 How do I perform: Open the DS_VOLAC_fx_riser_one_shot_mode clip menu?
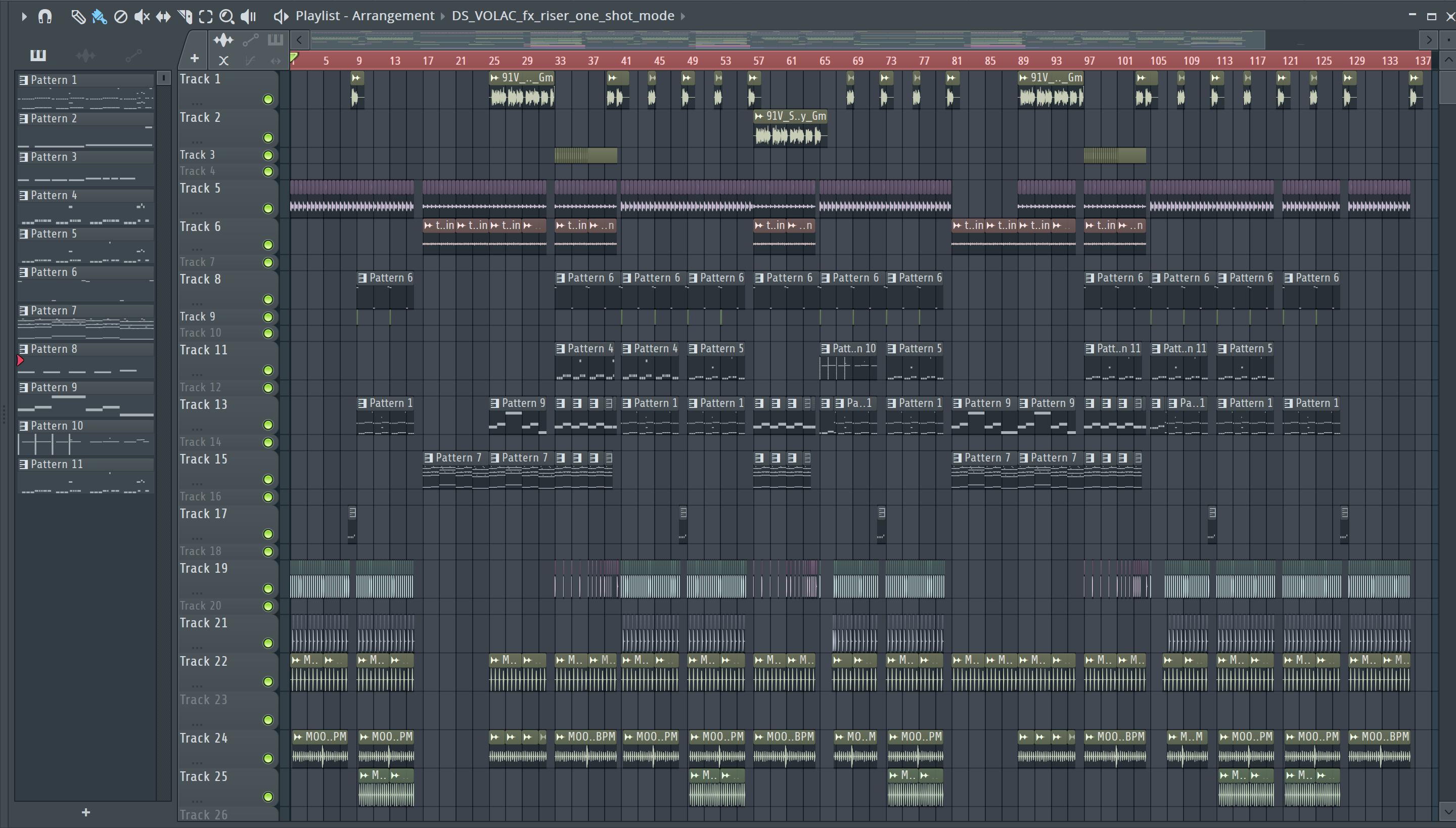point(563,16)
